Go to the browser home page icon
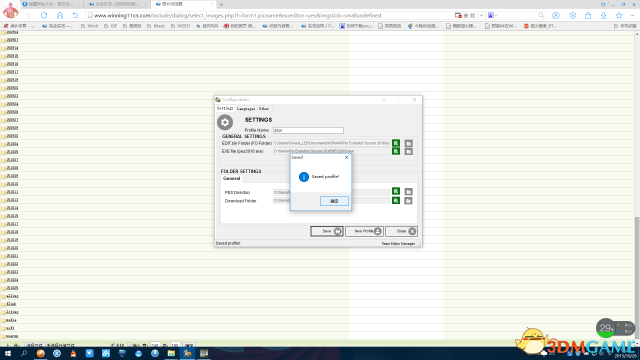Screen dimensions: 640x360 point(60,16)
